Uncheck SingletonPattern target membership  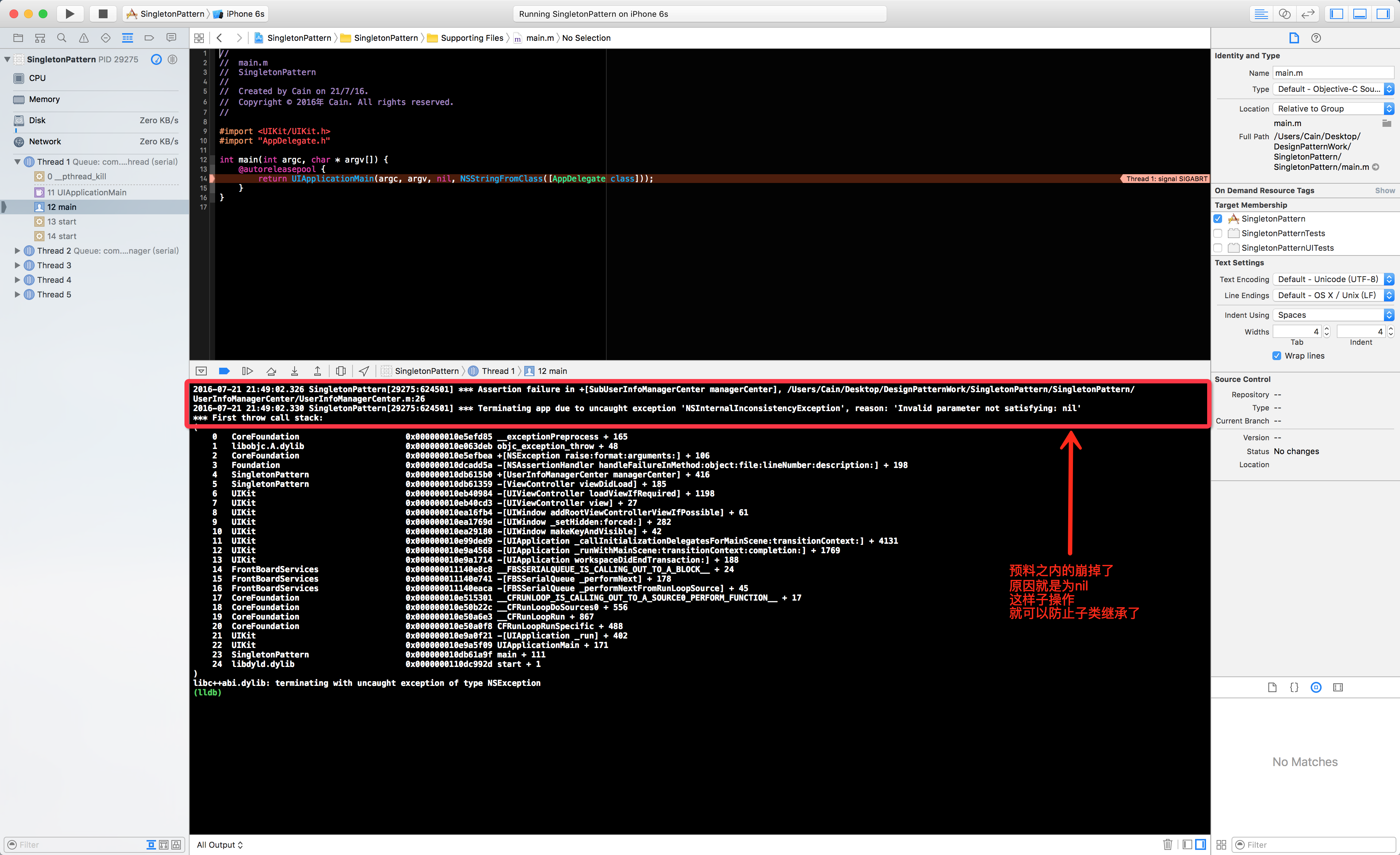click(x=1218, y=219)
